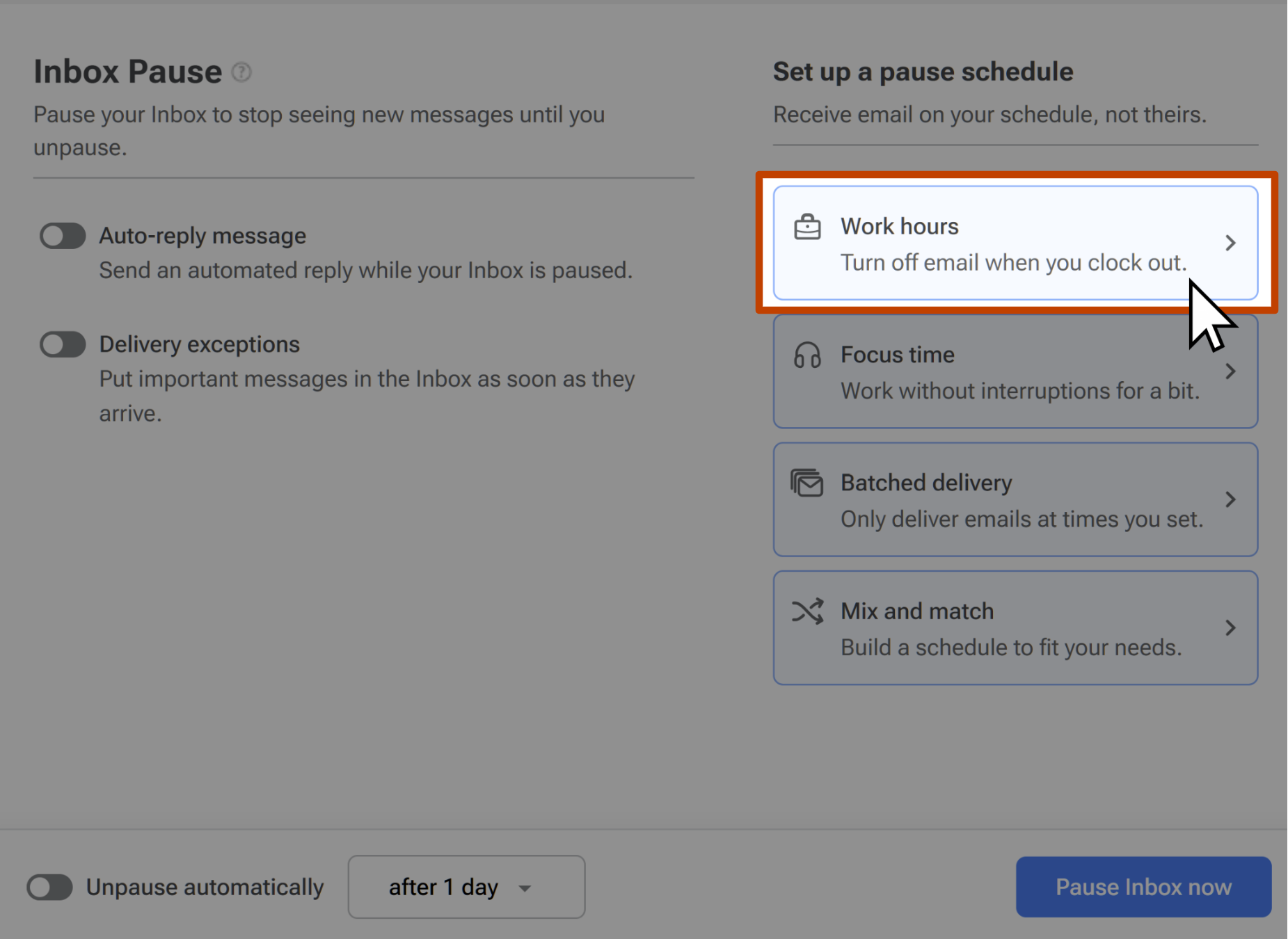Turn on Delivery exceptions toggle
This screenshot has width=1288, height=939.
(x=63, y=344)
